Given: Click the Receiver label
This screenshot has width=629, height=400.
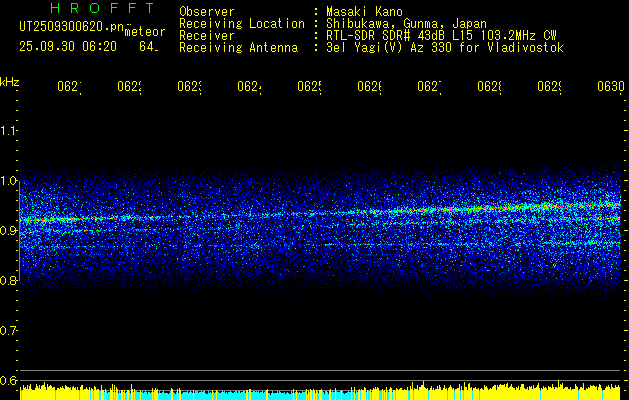Looking at the screenshot, I should [x=207, y=36].
